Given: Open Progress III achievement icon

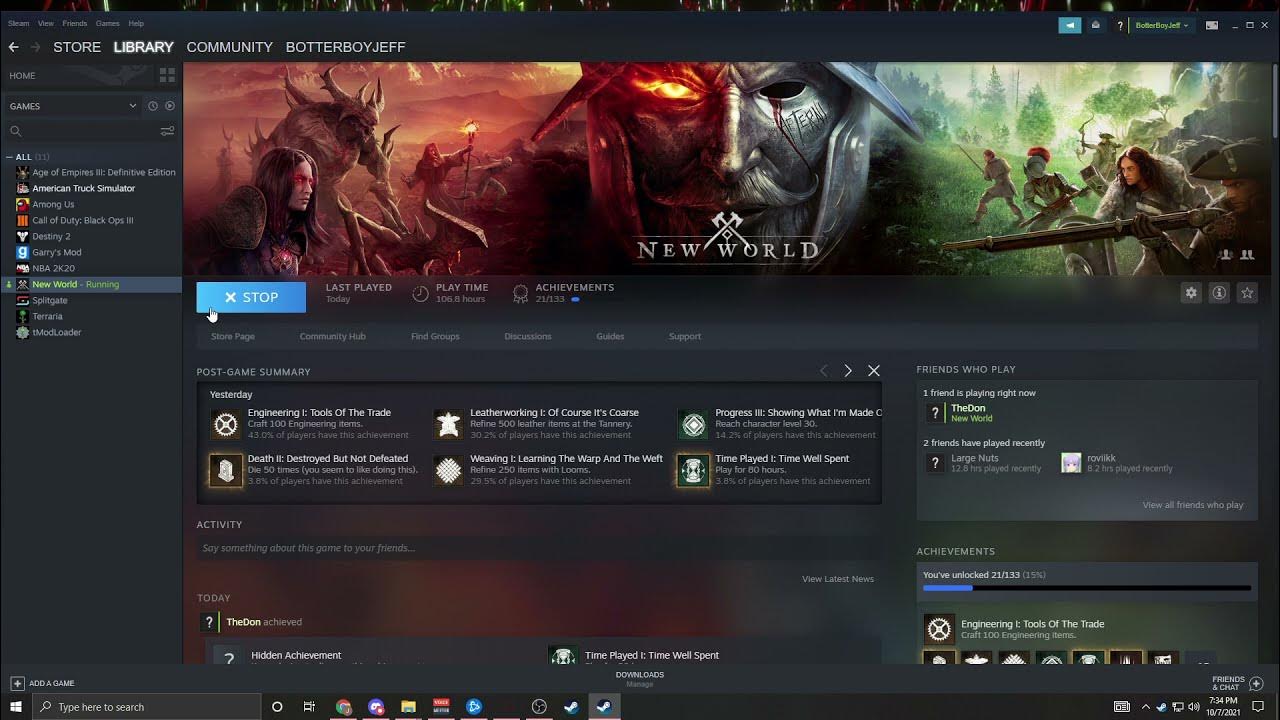Looking at the screenshot, I should [693, 424].
